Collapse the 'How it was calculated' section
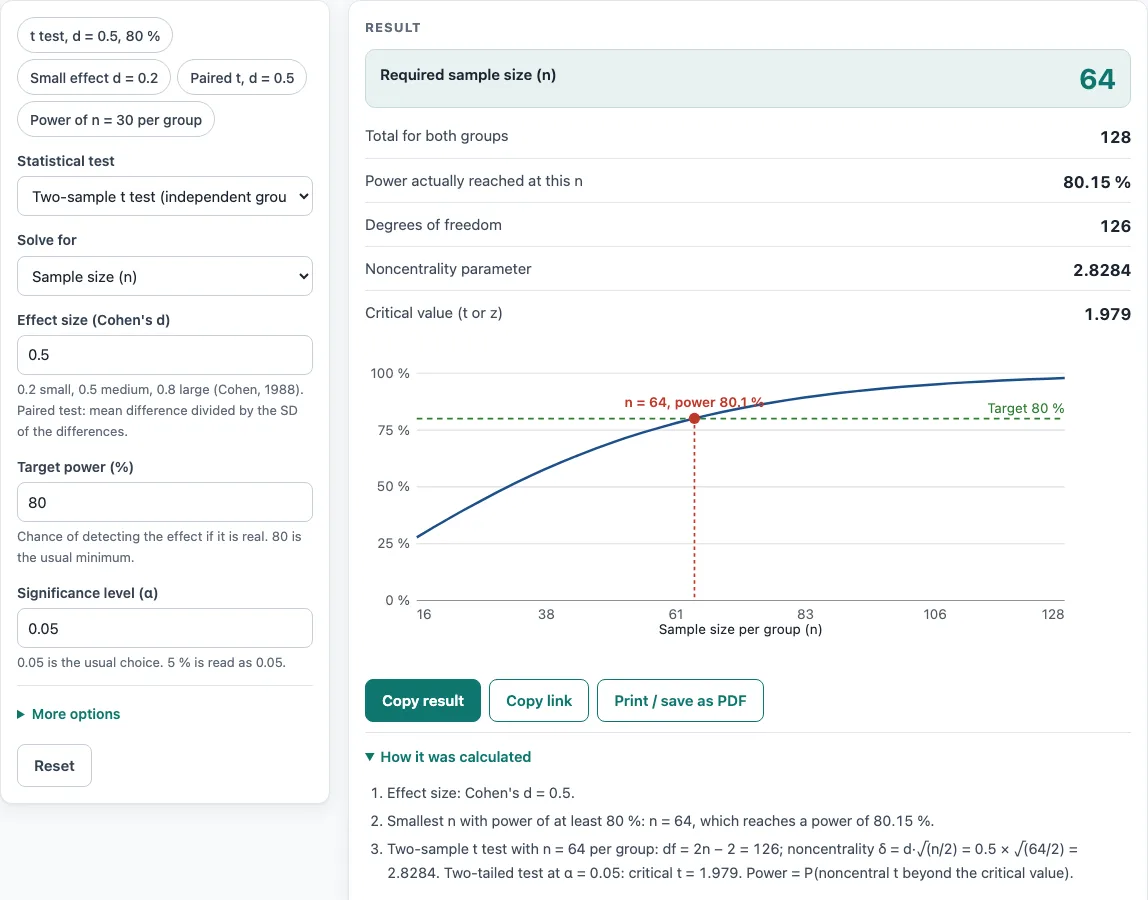Viewport: 1148px width, 900px height. (x=448, y=757)
